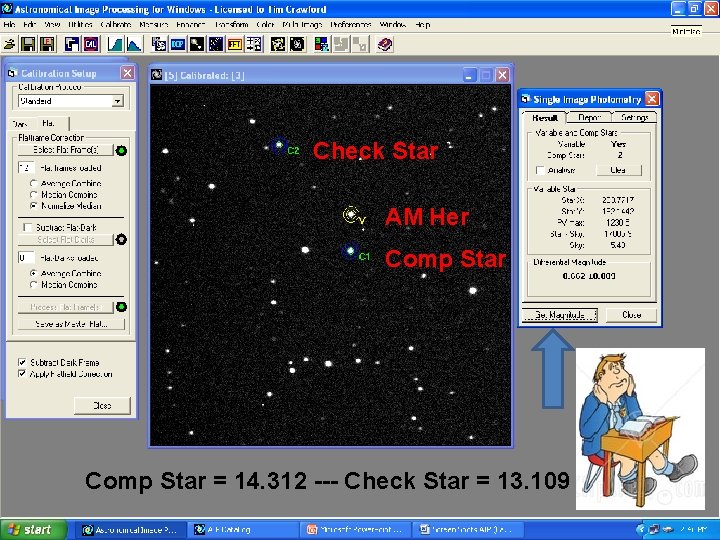Select Median Combine under Flat-Darks loaded
The image size is (720, 540).
click(34, 285)
